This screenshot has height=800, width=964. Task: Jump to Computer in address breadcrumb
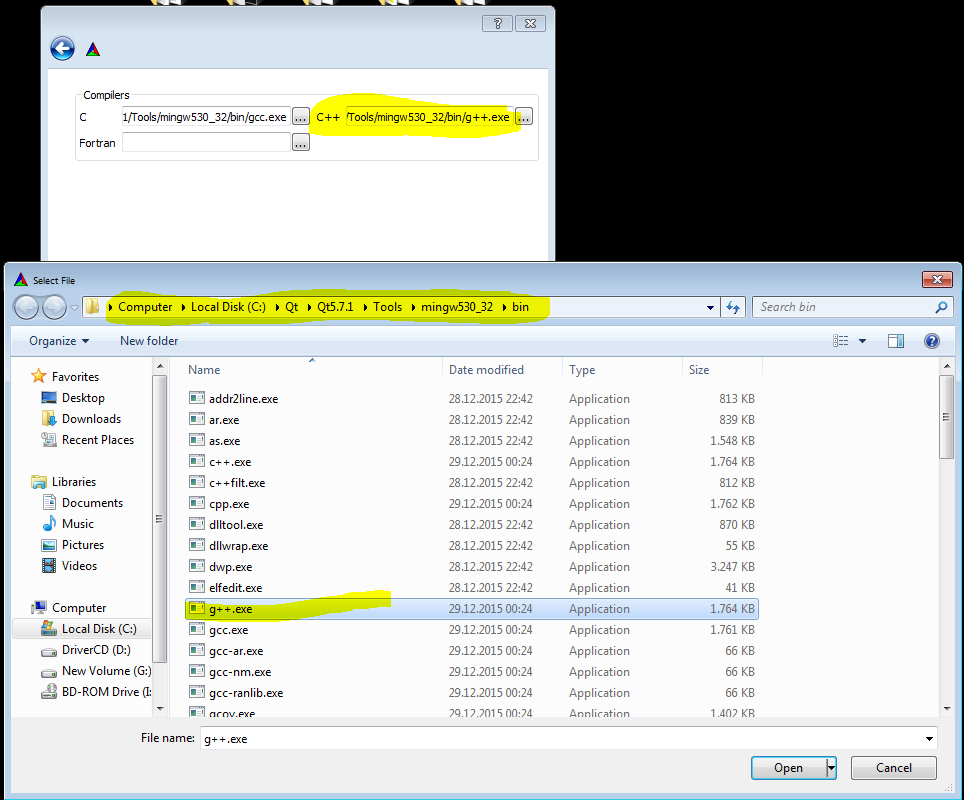pyautogui.click(x=145, y=307)
